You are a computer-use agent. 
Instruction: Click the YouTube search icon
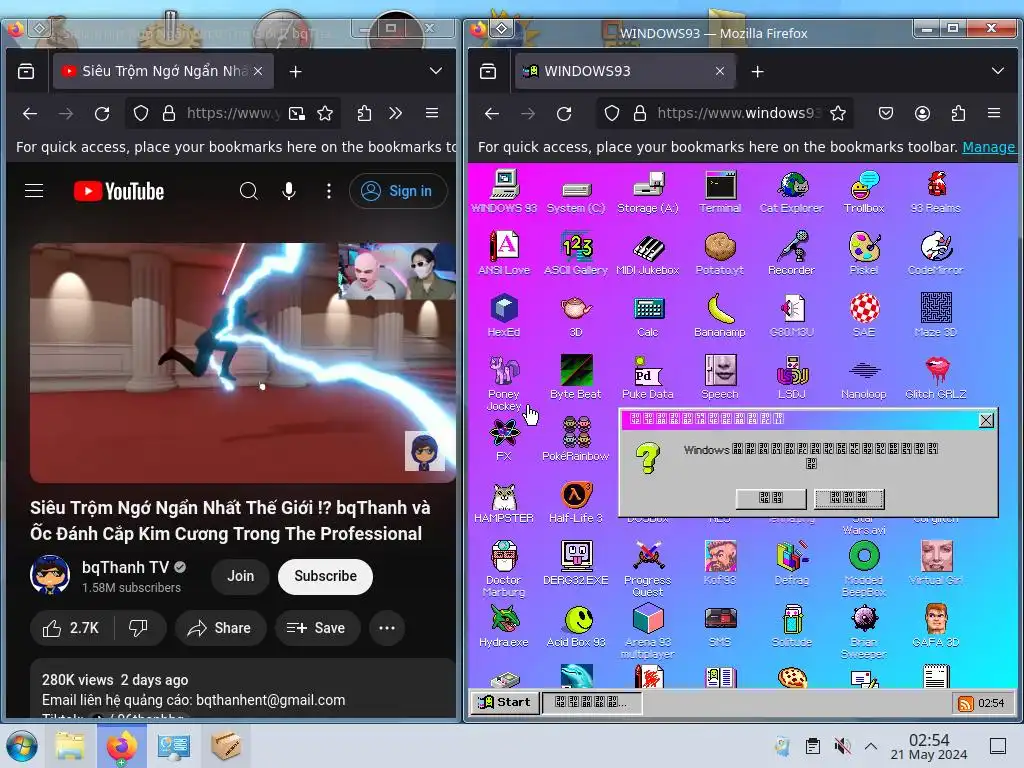[248, 191]
